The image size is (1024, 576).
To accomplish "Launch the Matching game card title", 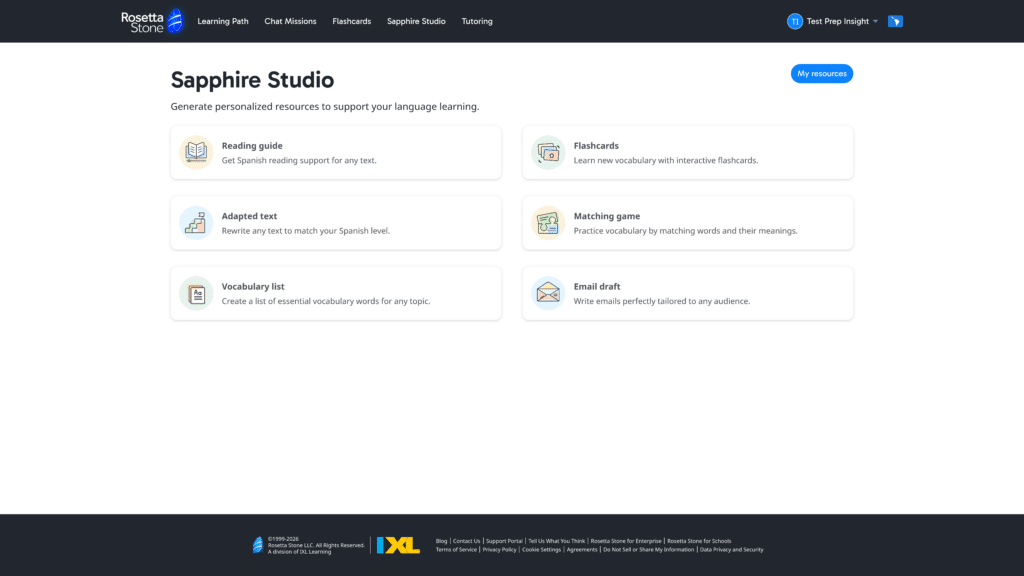I will pyautogui.click(x=607, y=216).
